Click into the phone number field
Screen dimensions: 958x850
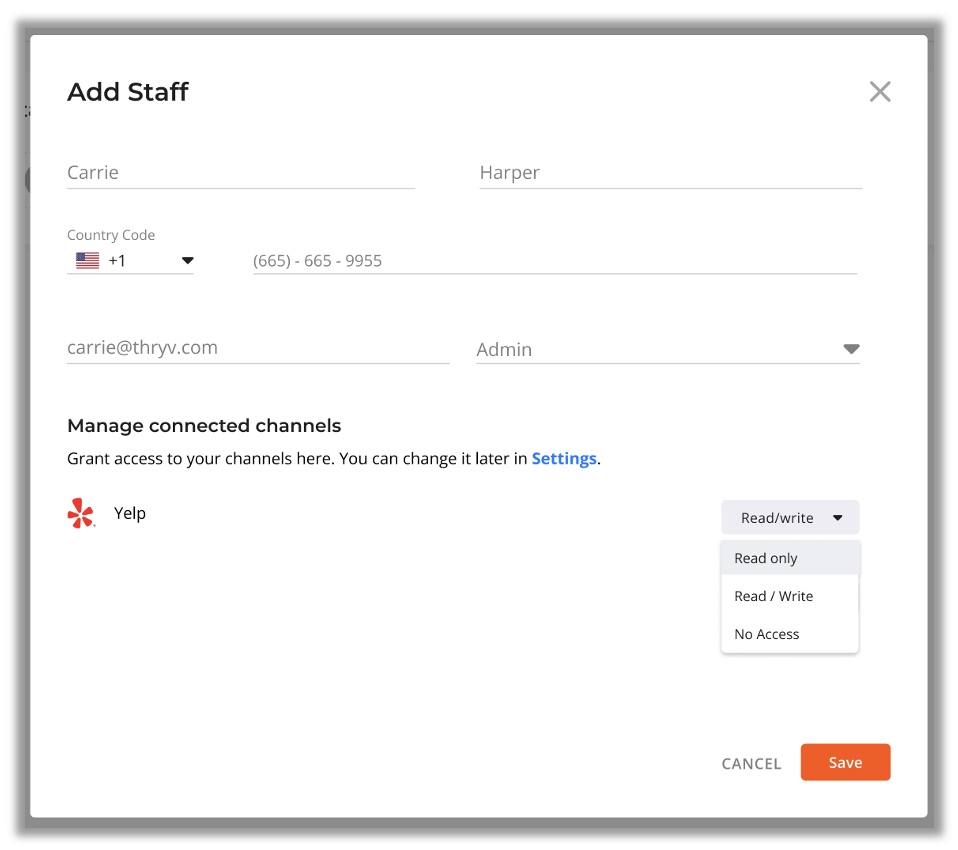tap(554, 261)
